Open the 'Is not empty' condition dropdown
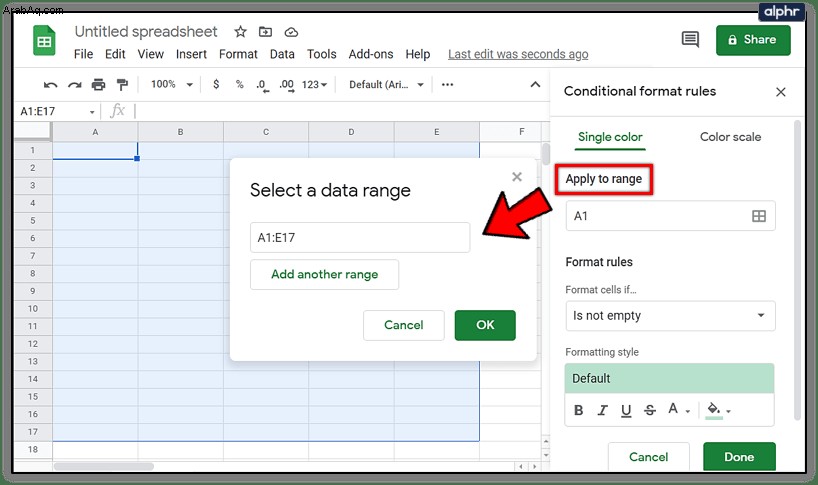 [x=670, y=316]
